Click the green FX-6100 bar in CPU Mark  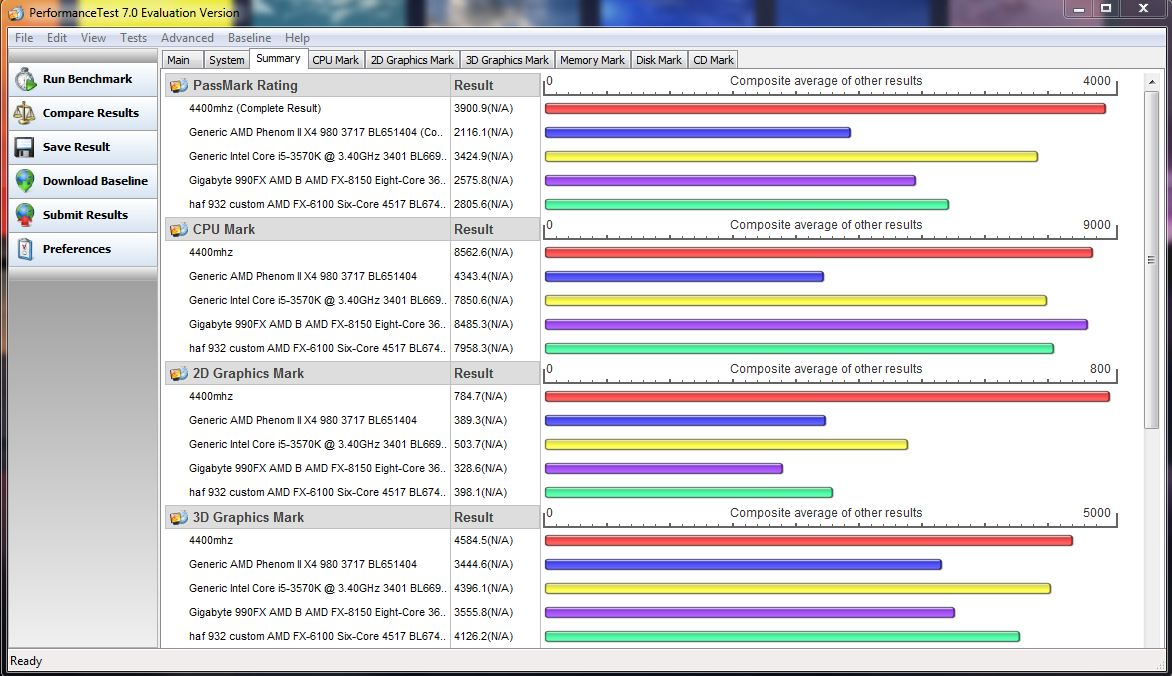pyautogui.click(x=799, y=348)
